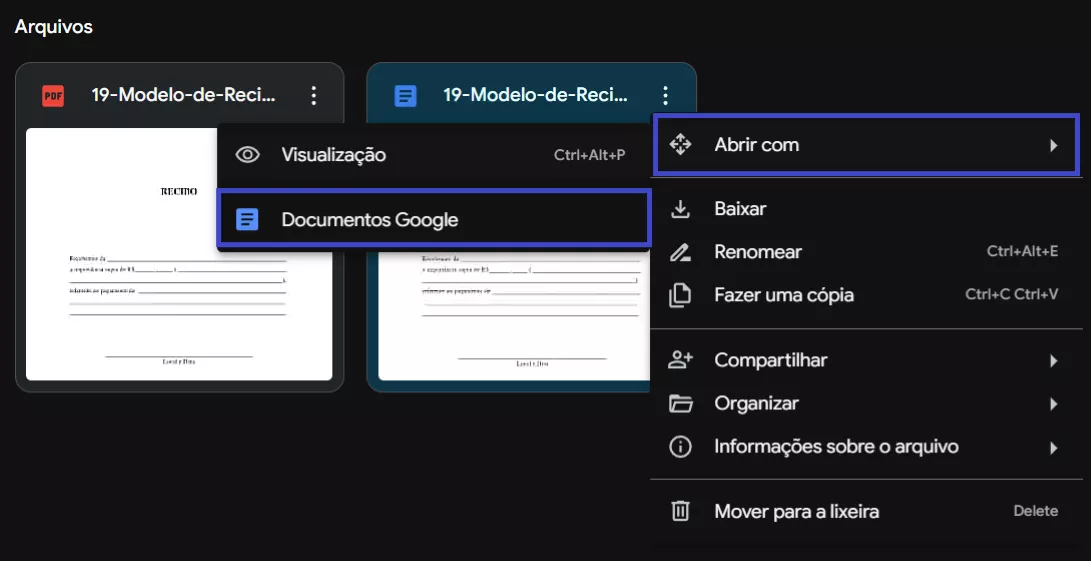Select Mover para a lixeira
1091x561 pixels.
(x=866, y=512)
